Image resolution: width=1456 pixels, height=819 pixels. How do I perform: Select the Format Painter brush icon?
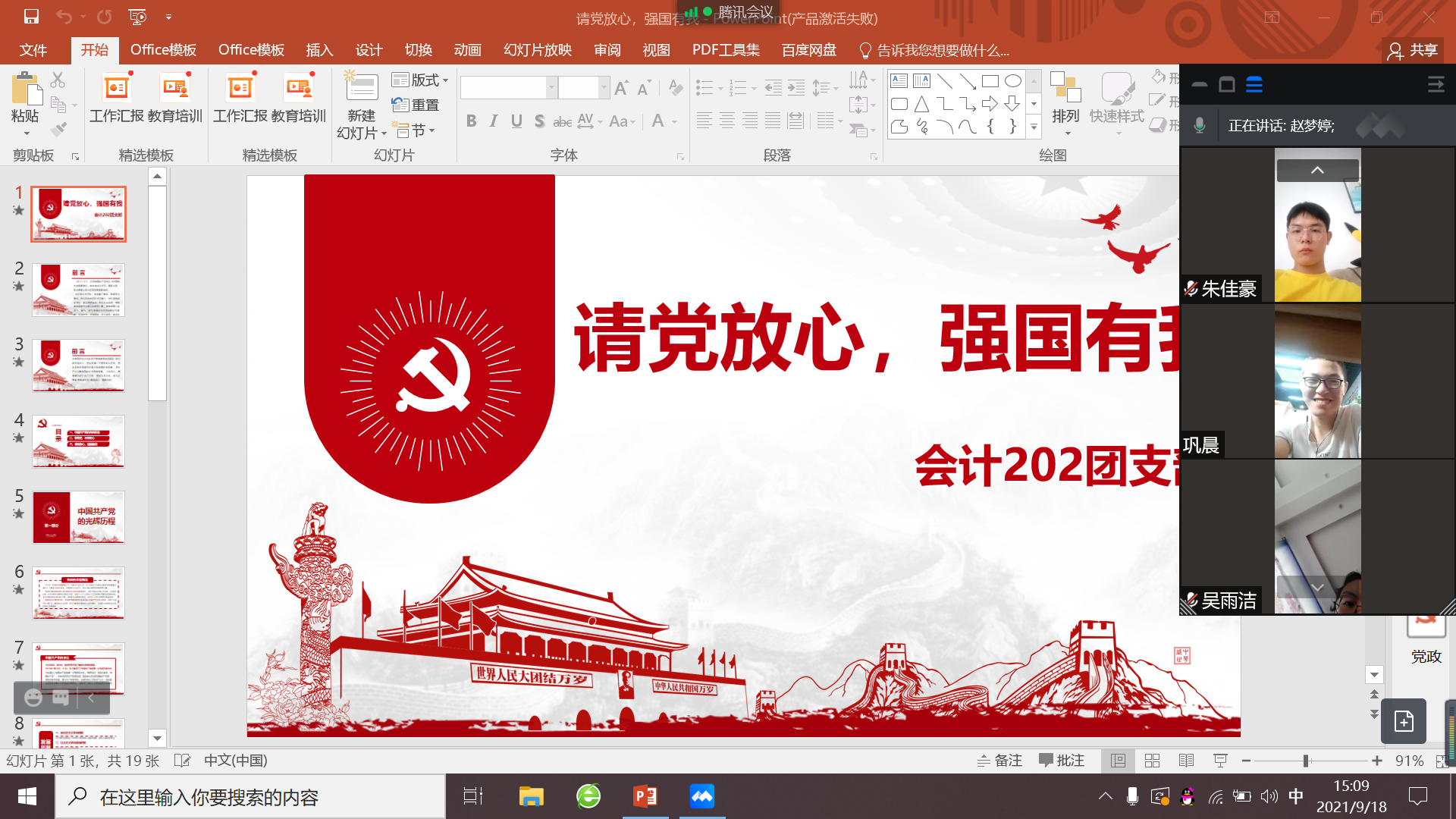(x=58, y=129)
